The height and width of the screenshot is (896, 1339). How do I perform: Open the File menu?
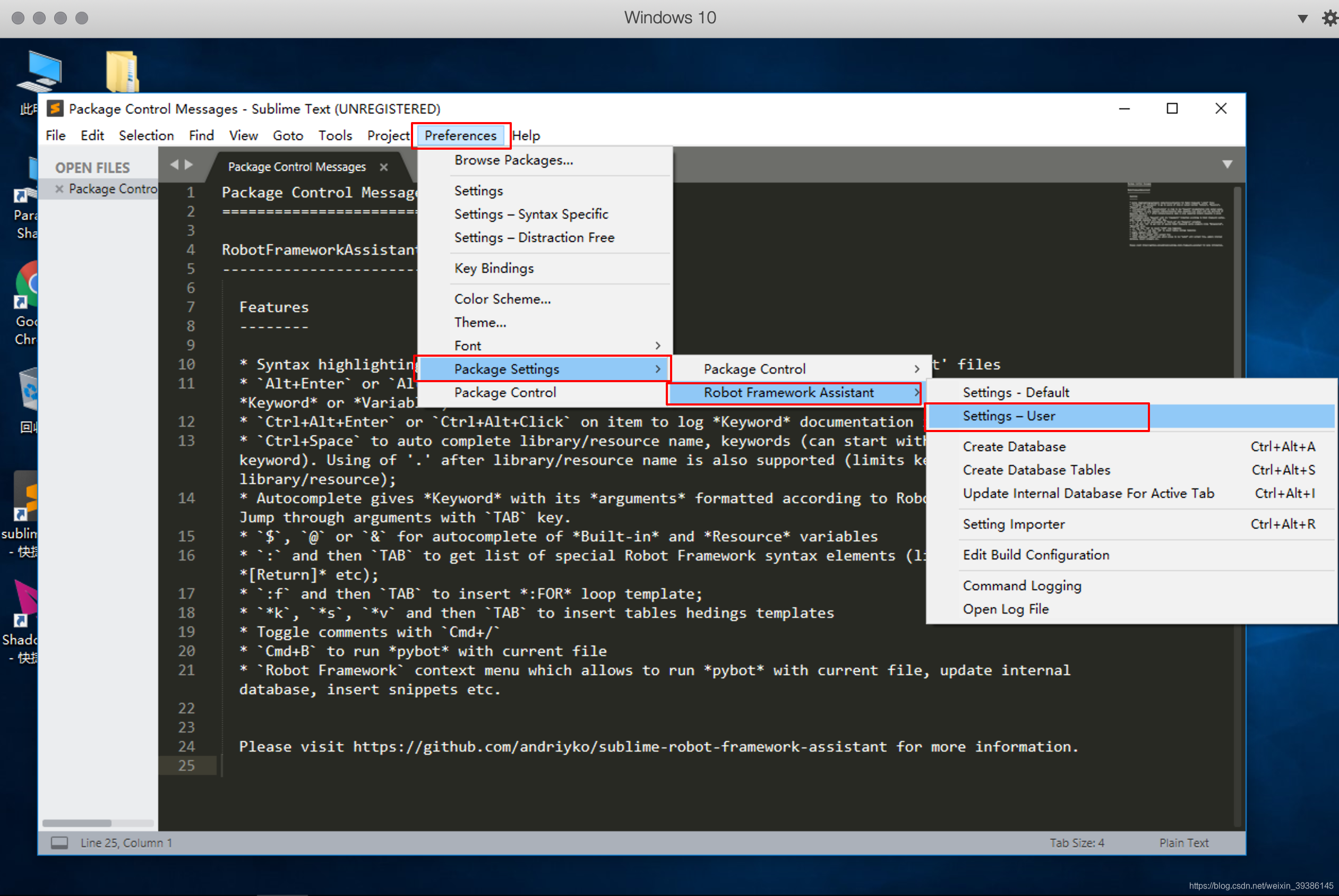55,135
